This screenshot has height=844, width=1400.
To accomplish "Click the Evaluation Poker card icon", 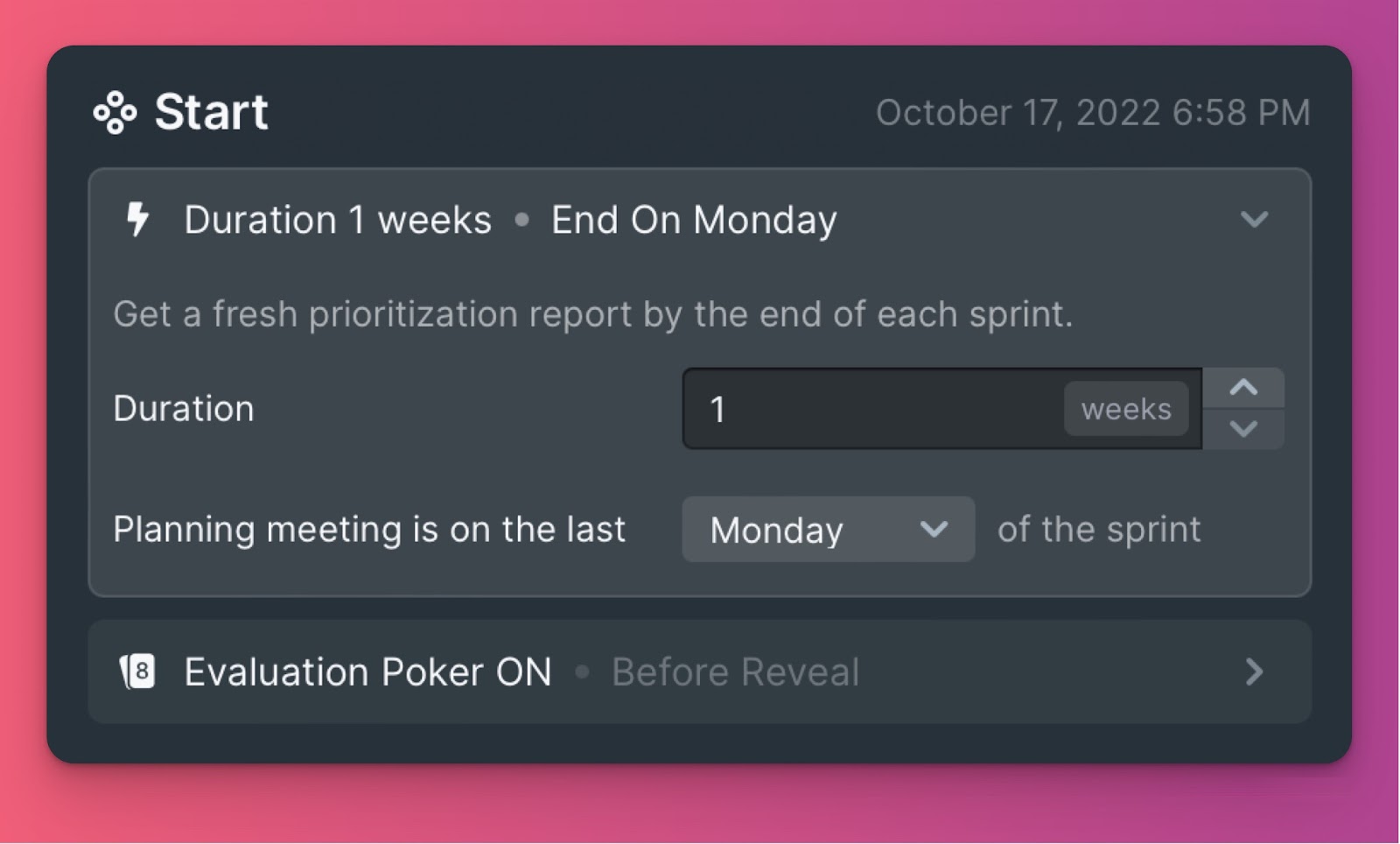I will click(137, 672).
